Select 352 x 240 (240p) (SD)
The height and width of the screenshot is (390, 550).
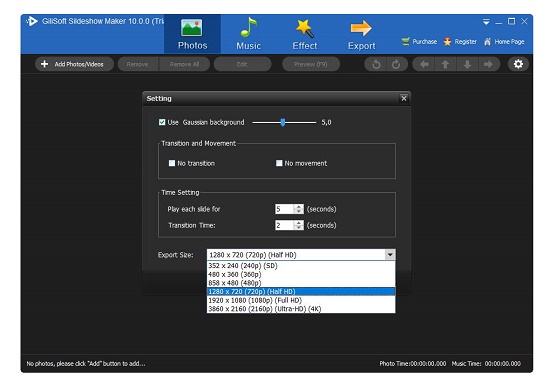pos(301,266)
